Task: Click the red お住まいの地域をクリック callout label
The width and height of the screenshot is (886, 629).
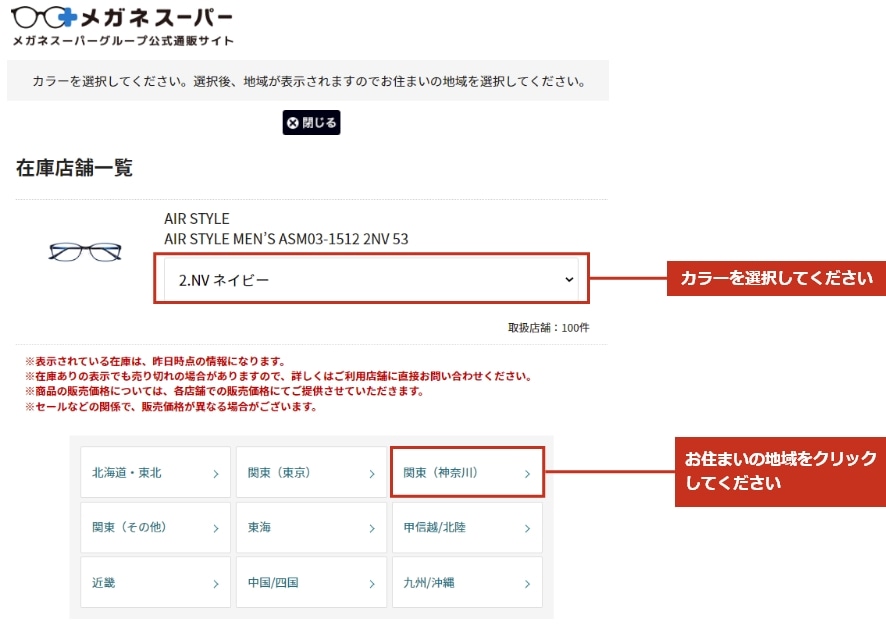Action: pos(780,471)
